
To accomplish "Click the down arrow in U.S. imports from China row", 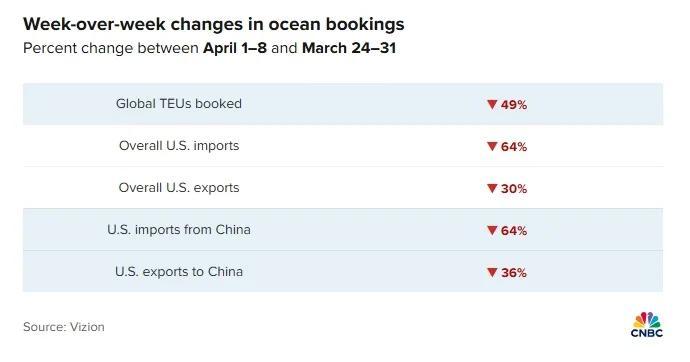I will (x=492, y=230).
